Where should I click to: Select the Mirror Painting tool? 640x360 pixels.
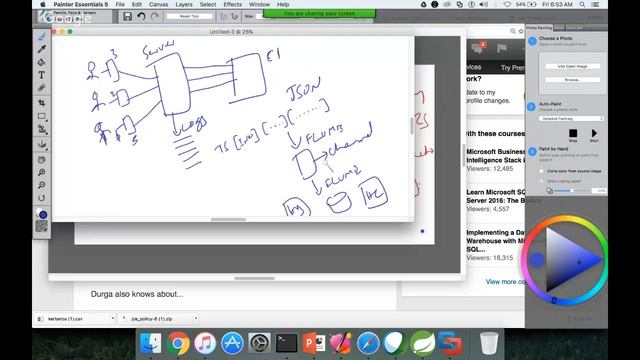(42, 145)
